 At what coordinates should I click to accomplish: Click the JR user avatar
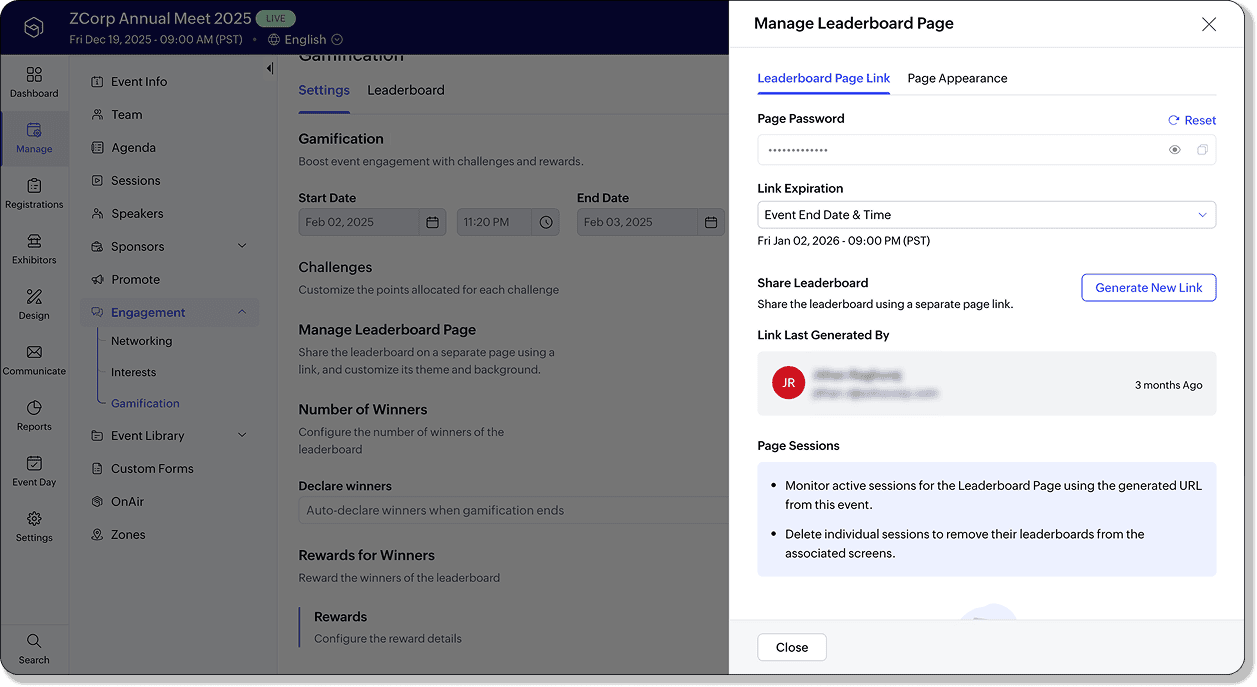789,383
